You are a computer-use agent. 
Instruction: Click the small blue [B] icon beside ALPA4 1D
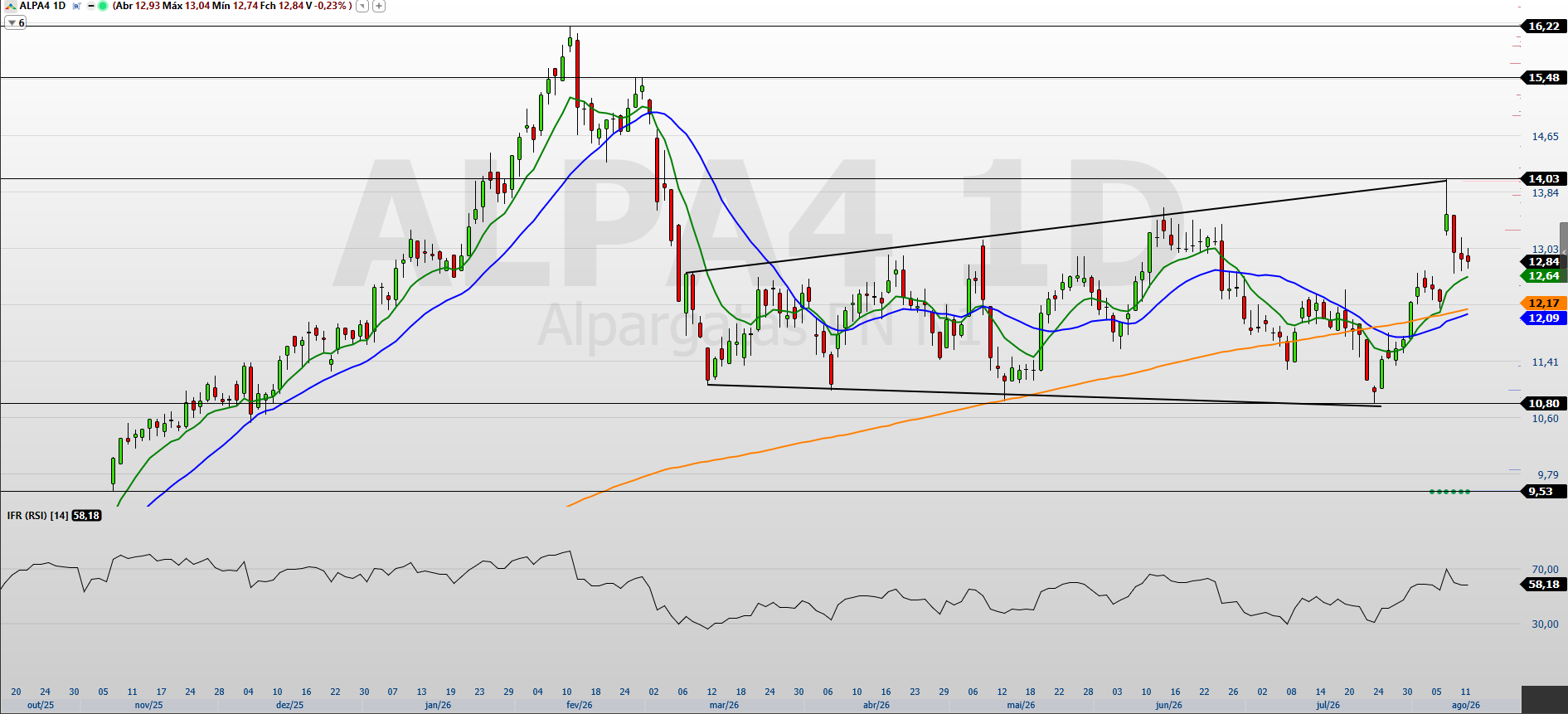click(76, 6)
